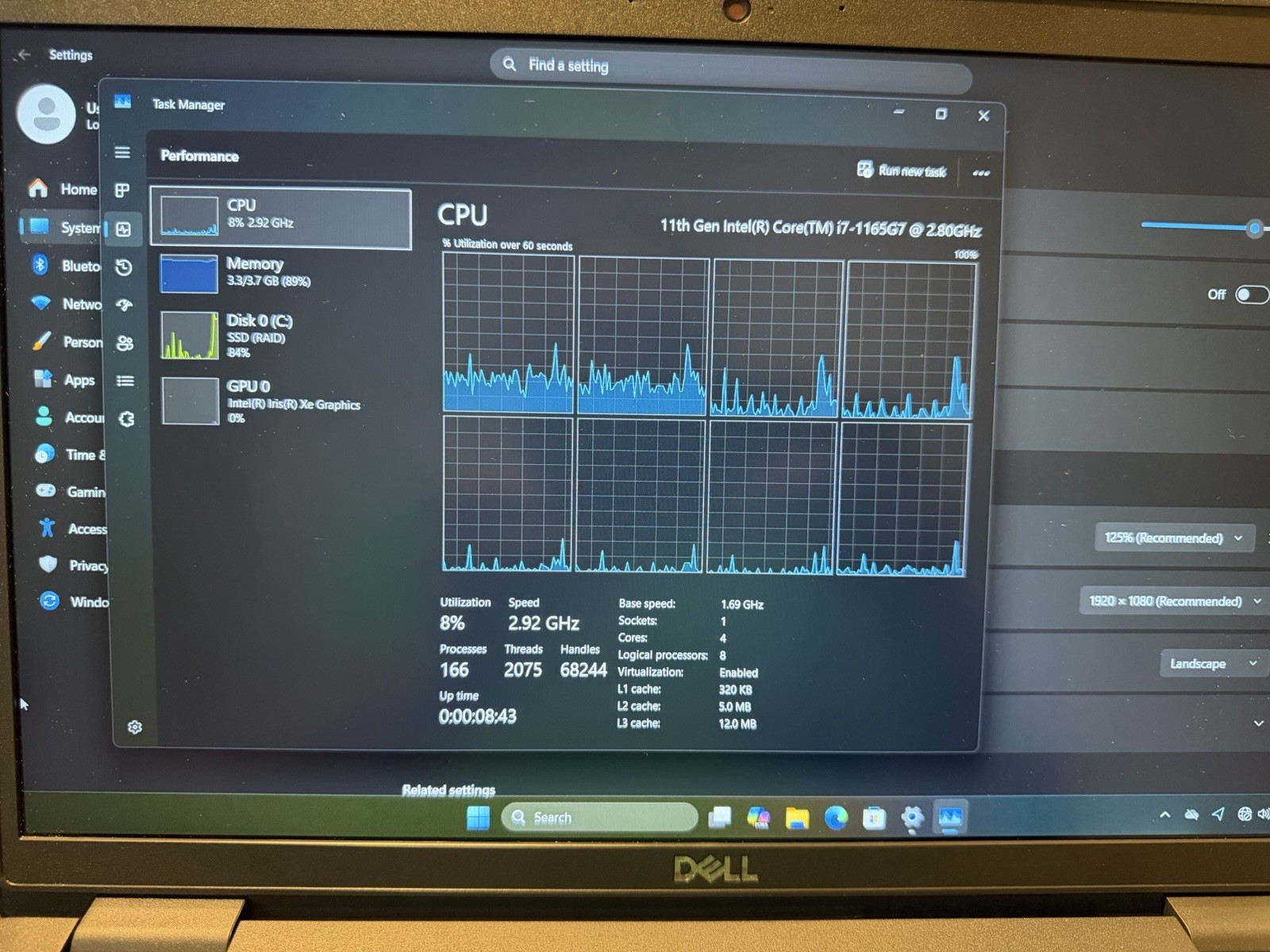
Task: Click the Settings gear on the taskbar
Action: pyautogui.click(x=912, y=817)
